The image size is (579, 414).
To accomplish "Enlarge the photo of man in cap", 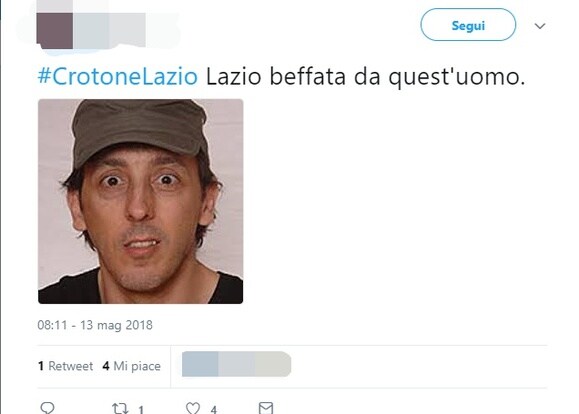I will click(x=140, y=201).
